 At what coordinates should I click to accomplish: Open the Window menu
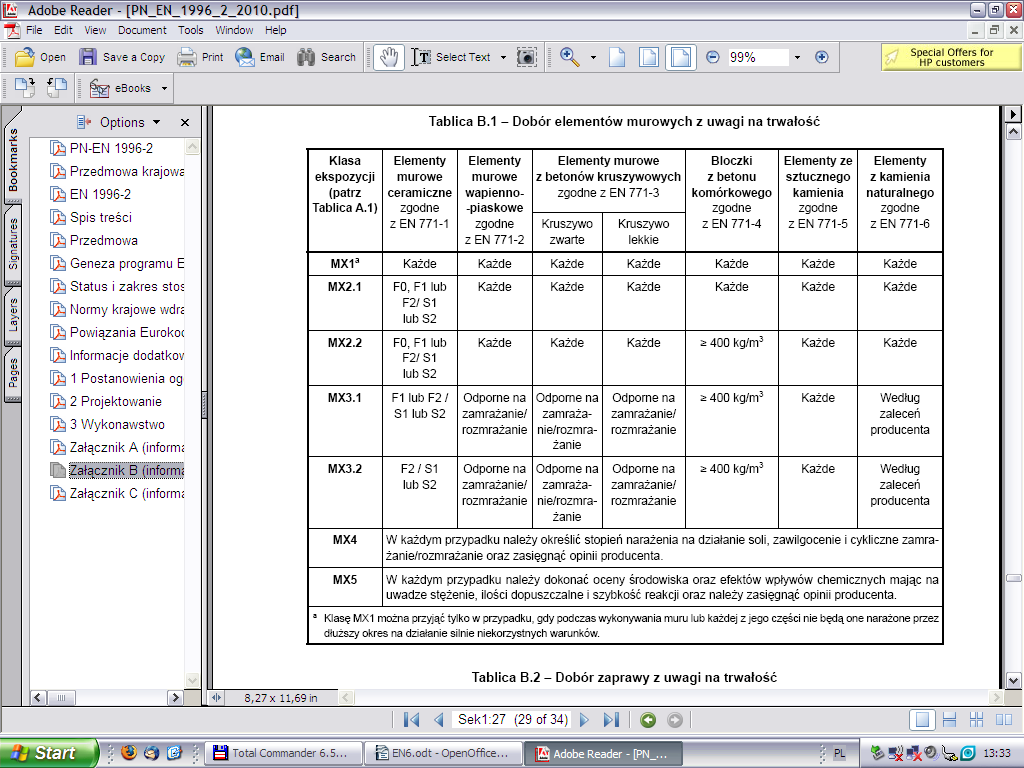234,30
